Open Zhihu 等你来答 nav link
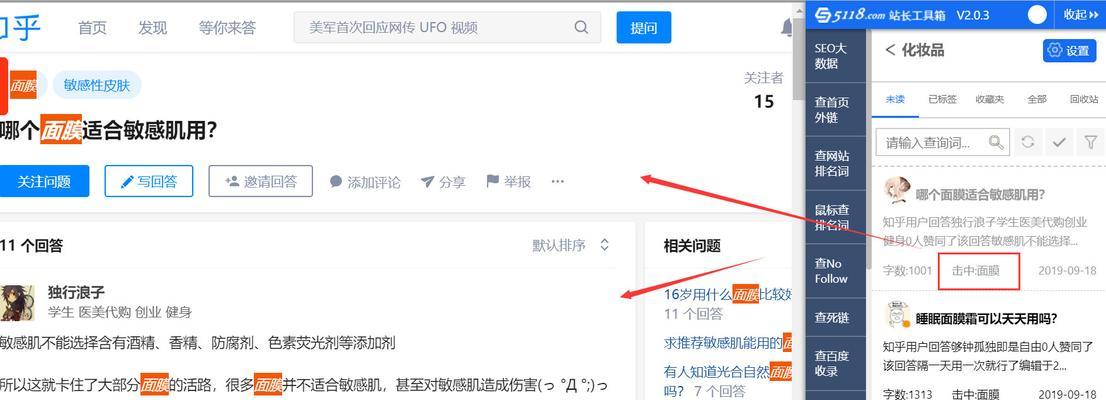 click(227, 28)
